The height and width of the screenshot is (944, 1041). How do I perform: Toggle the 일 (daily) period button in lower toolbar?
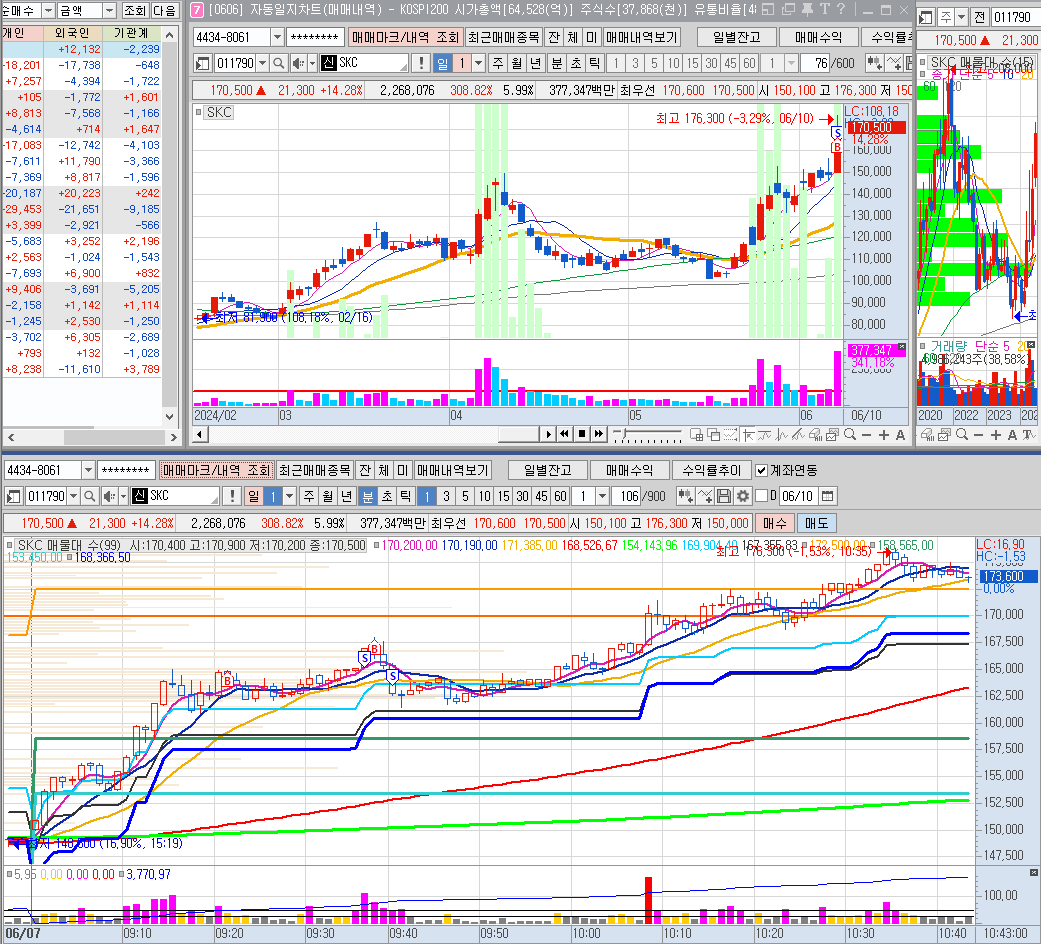254,496
